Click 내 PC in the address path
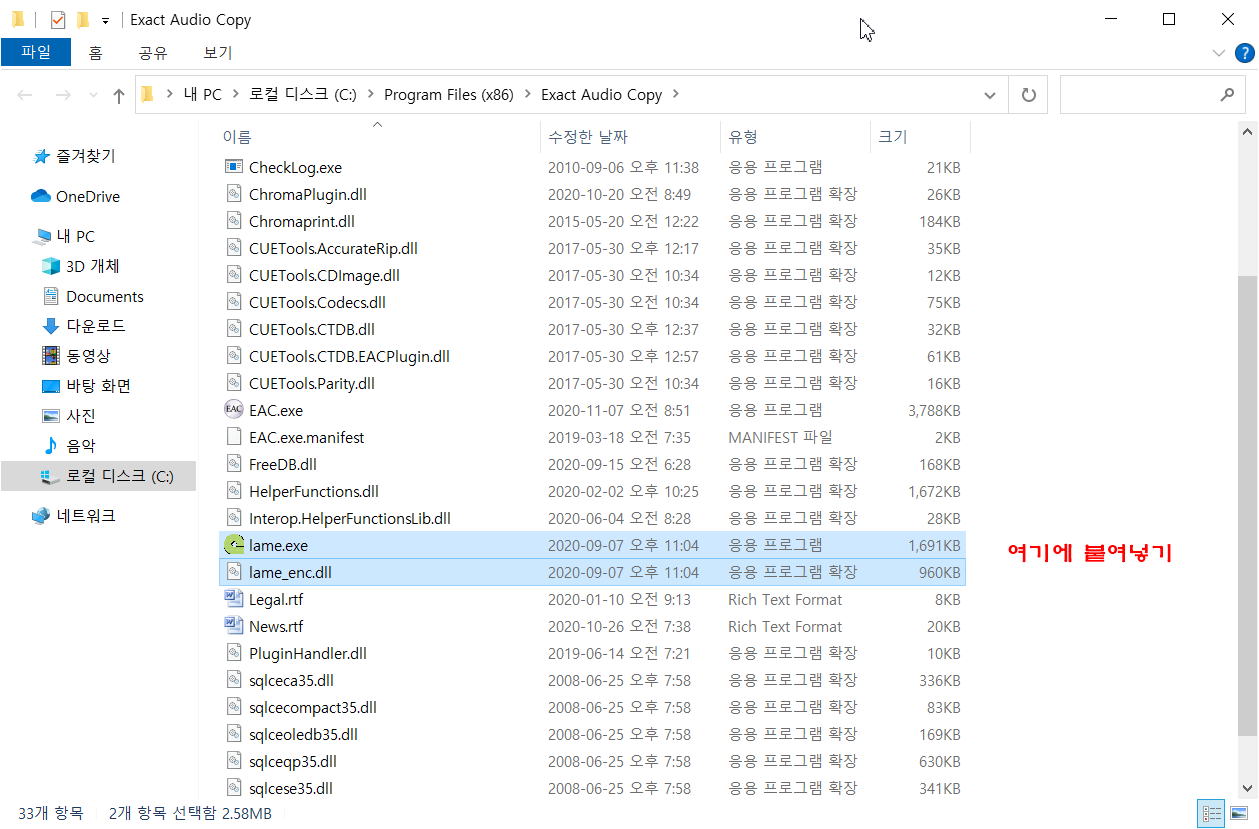Image resolution: width=1259 pixels, height=829 pixels. pyautogui.click(x=203, y=95)
